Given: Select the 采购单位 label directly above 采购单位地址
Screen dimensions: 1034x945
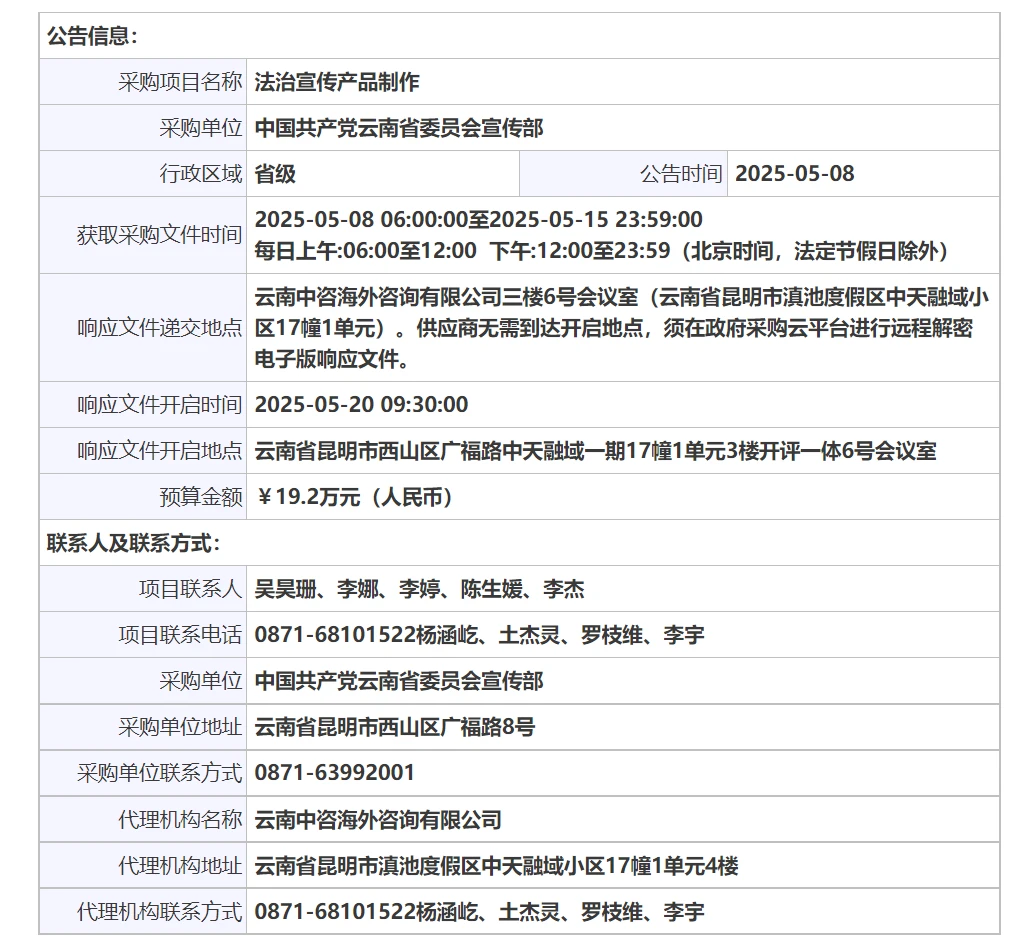Looking at the screenshot, I should [200, 681].
